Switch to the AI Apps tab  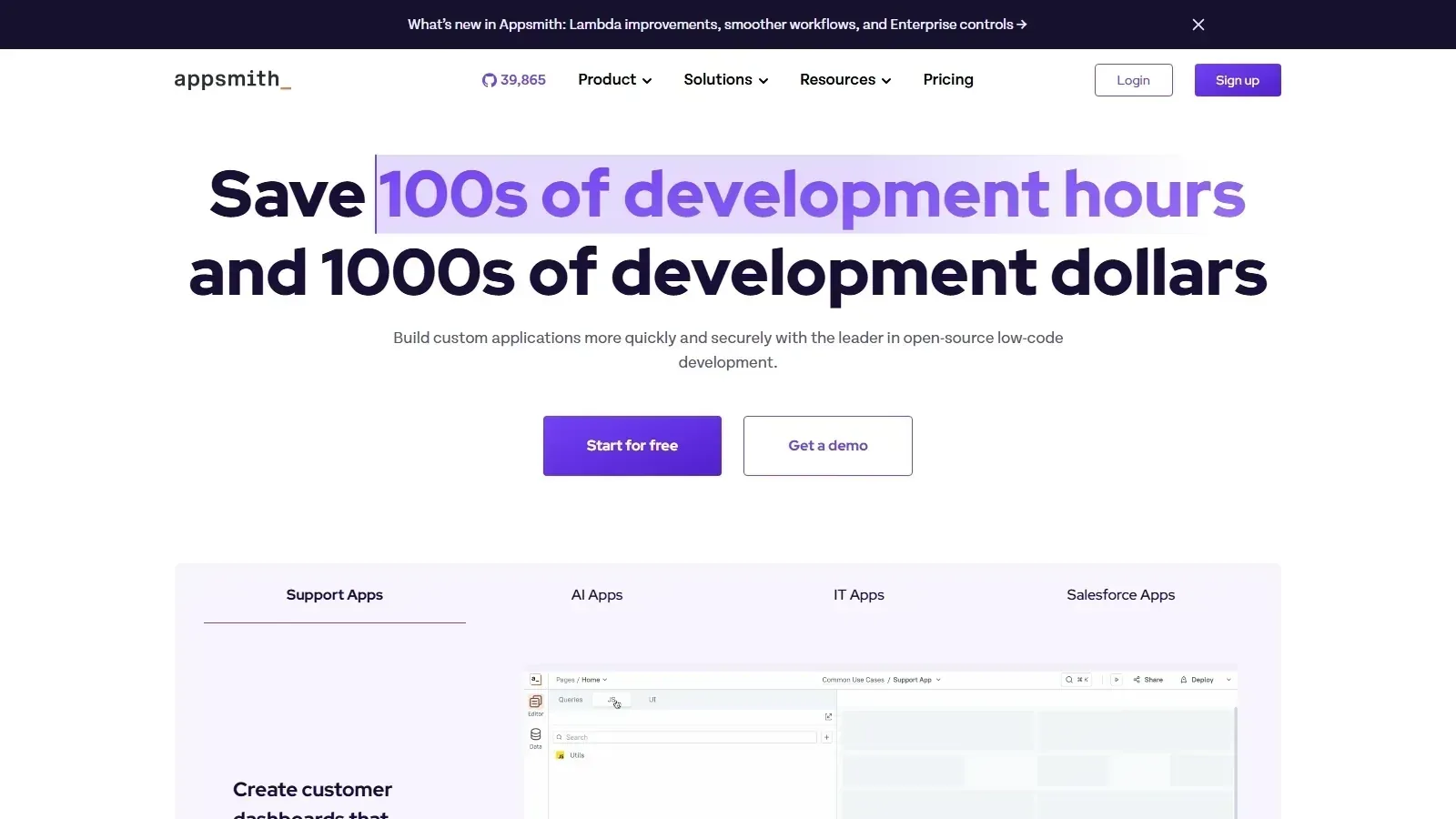pyautogui.click(x=597, y=595)
